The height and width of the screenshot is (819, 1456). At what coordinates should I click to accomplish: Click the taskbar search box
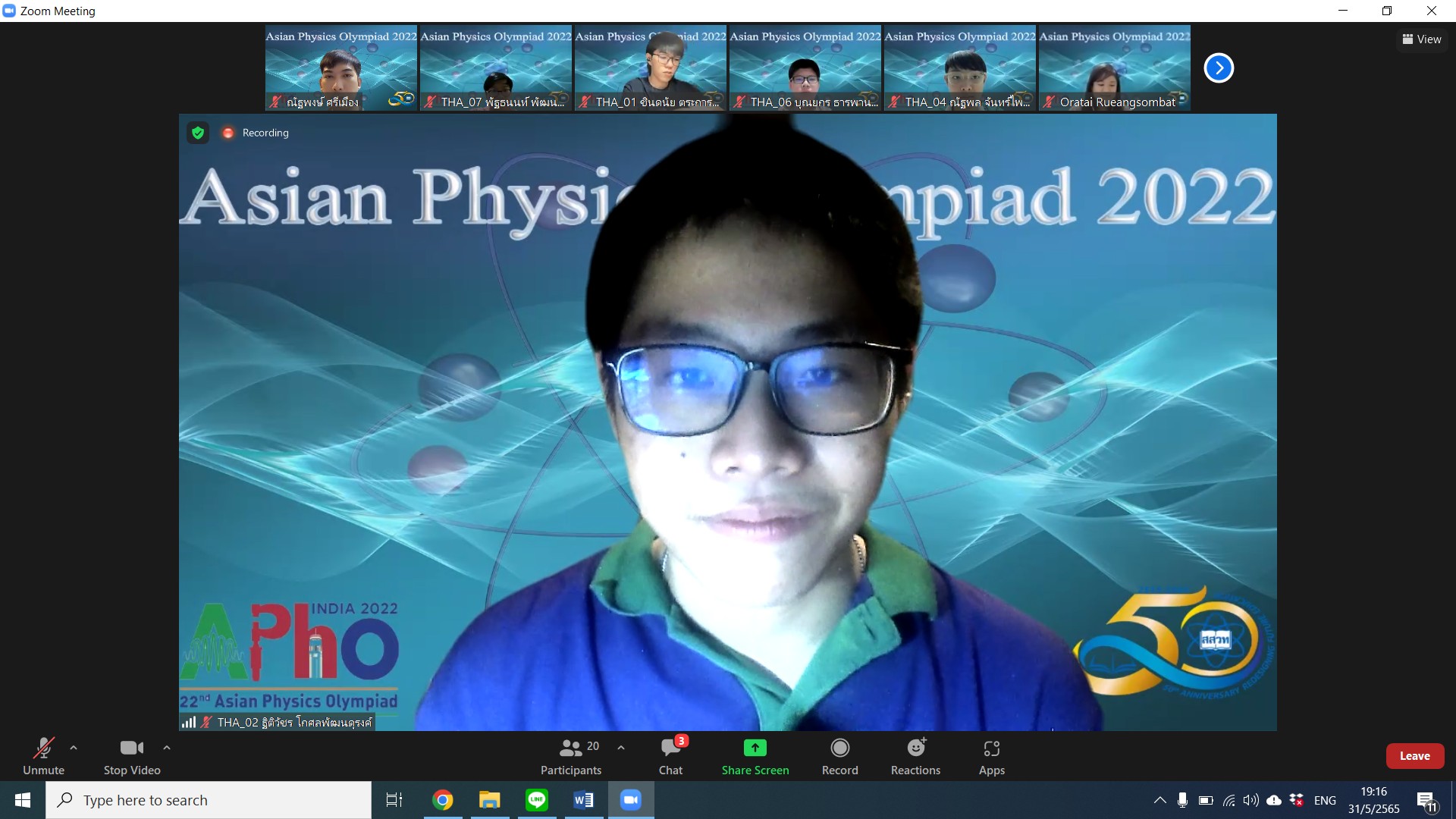pos(209,800)
